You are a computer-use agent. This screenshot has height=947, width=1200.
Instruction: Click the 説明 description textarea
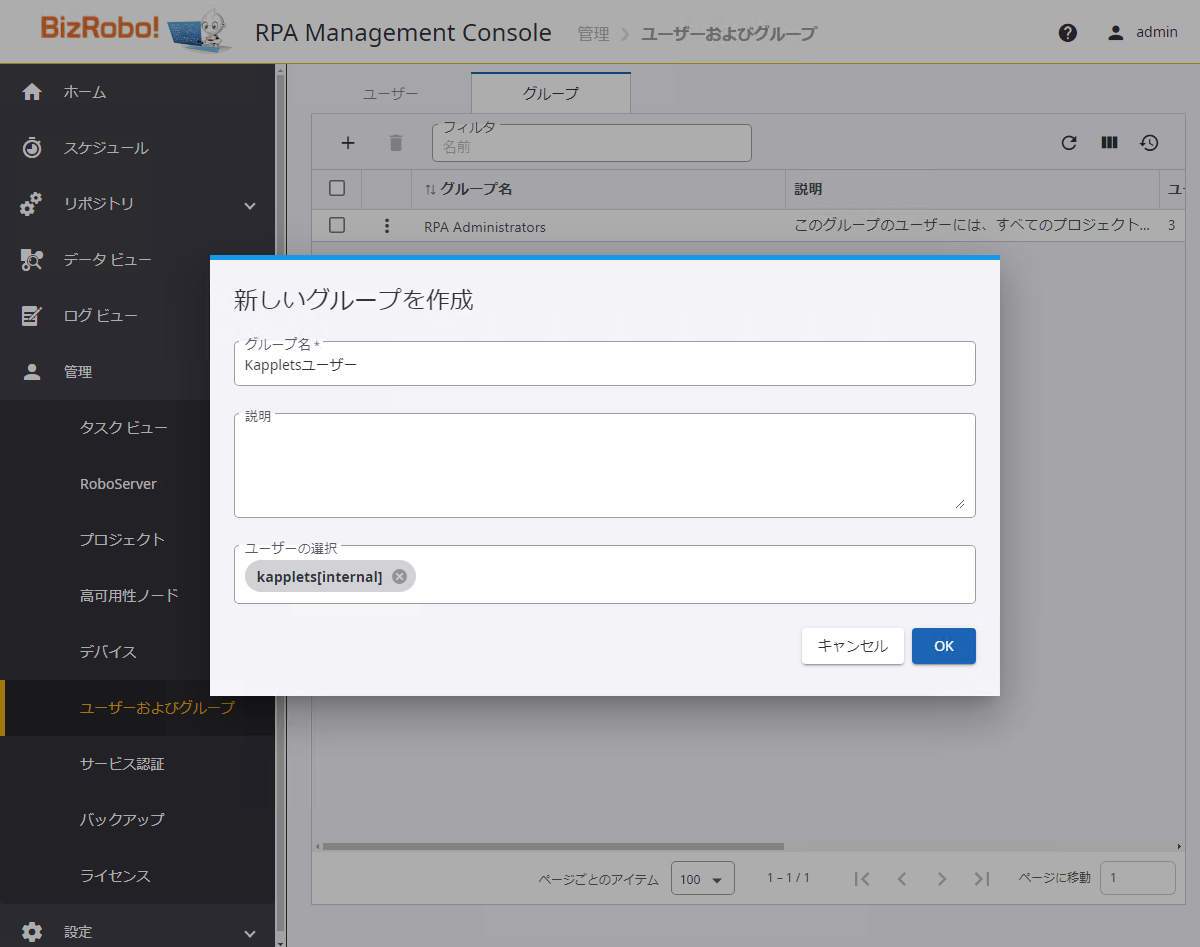605,466
